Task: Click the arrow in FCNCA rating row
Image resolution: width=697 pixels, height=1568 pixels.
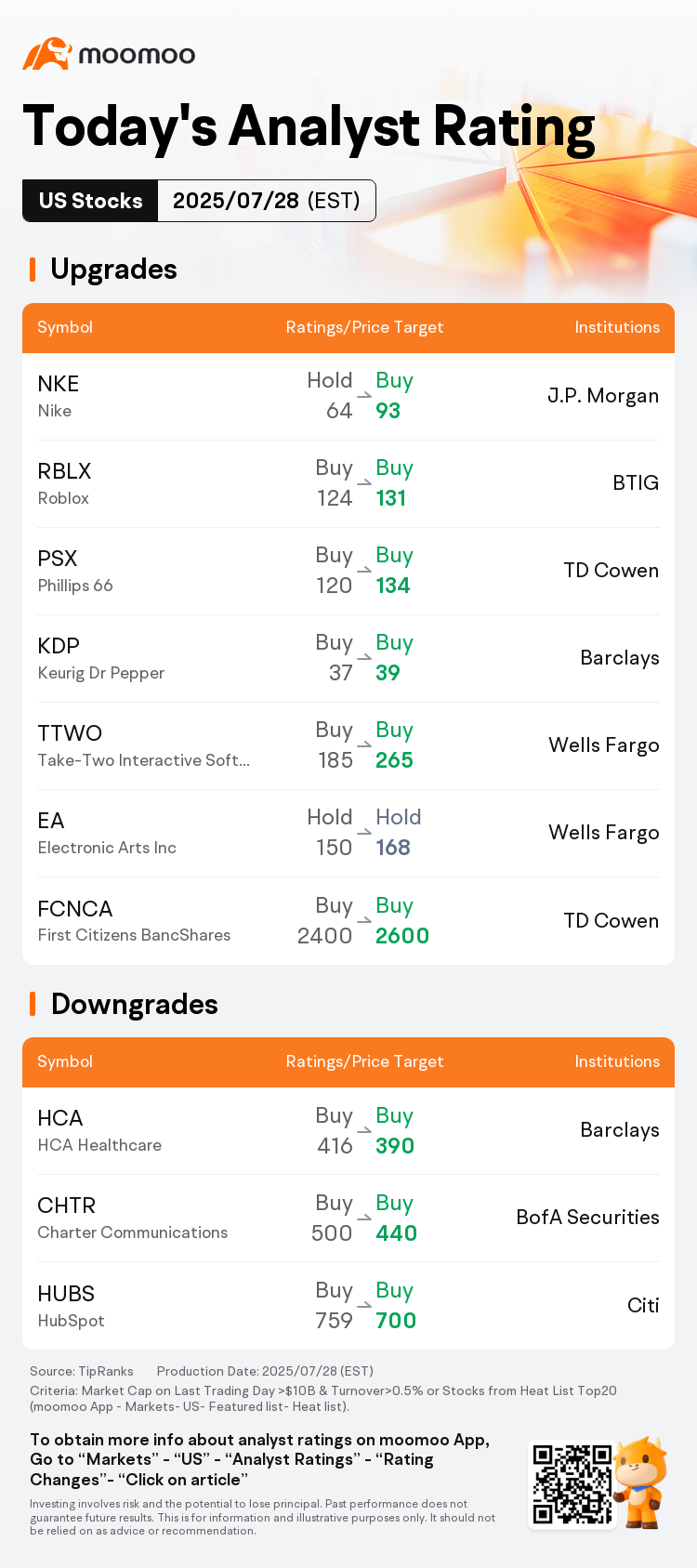Action: (x=364, y=920)
